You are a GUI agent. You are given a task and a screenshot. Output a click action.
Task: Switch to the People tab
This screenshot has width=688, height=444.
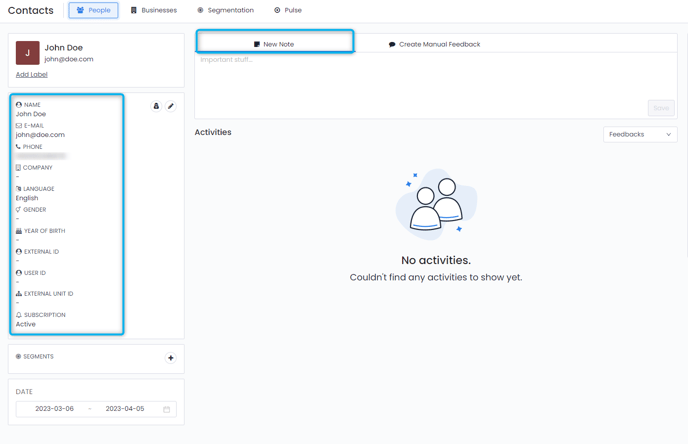click(x=94, y=10)
